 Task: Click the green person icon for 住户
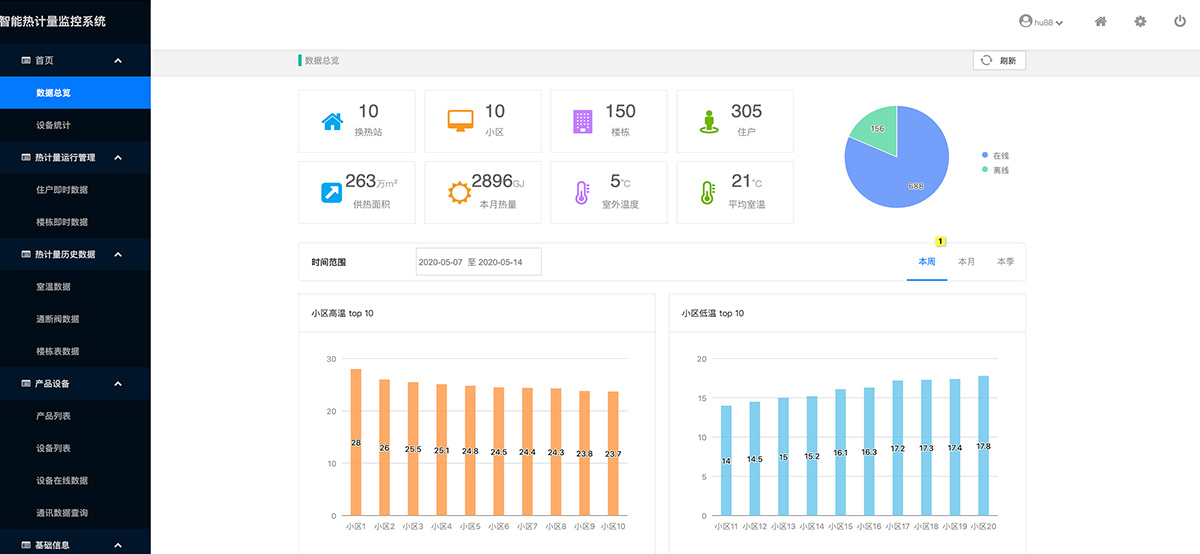(710, 122)
